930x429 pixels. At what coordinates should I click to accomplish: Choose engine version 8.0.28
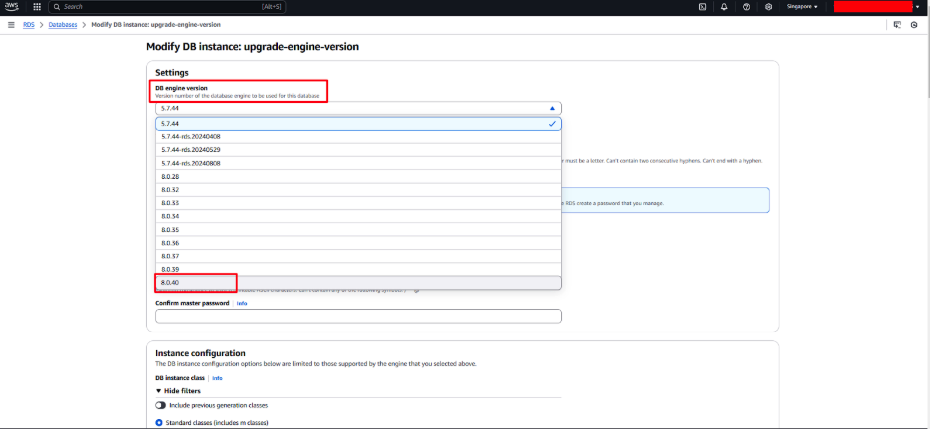pos(358,176)
